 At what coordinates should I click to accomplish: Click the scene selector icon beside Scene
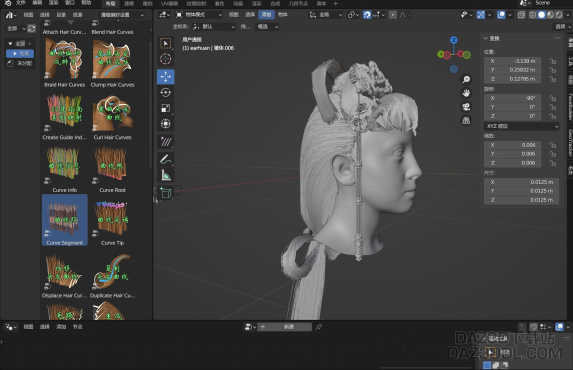(525, 3)
